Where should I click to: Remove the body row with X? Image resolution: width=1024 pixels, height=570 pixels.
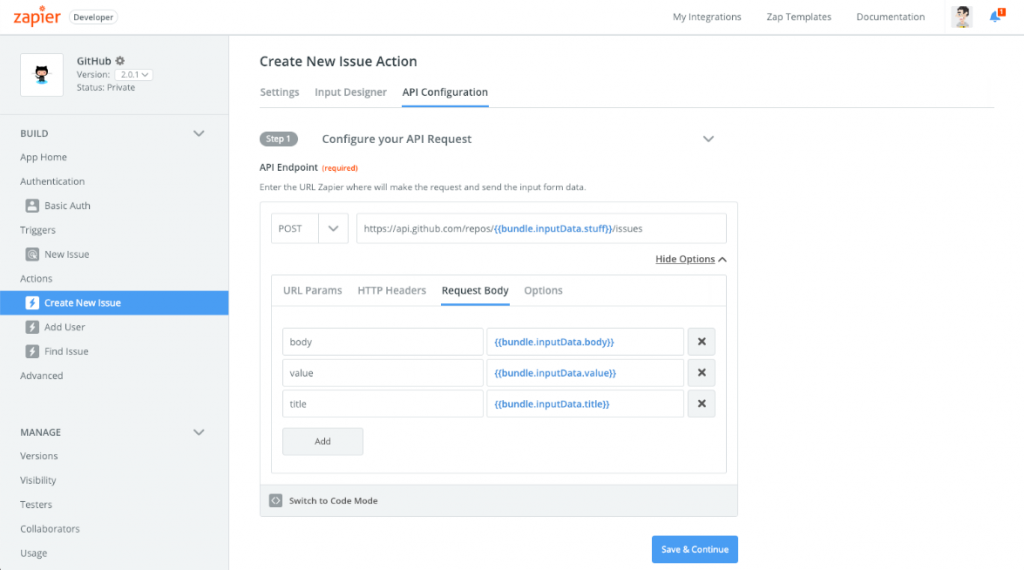(701, 341)
